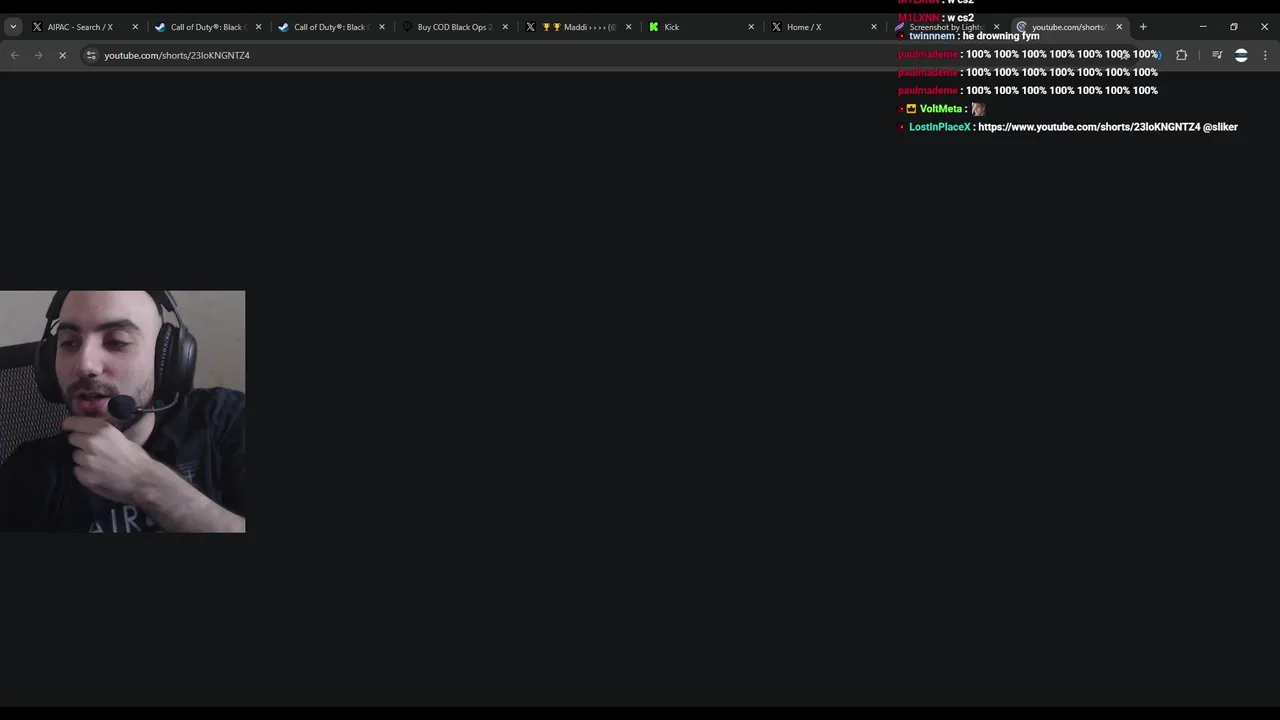Select the active youtube.com/shorts tab

pyautogui.click(x=1068, y=27)
